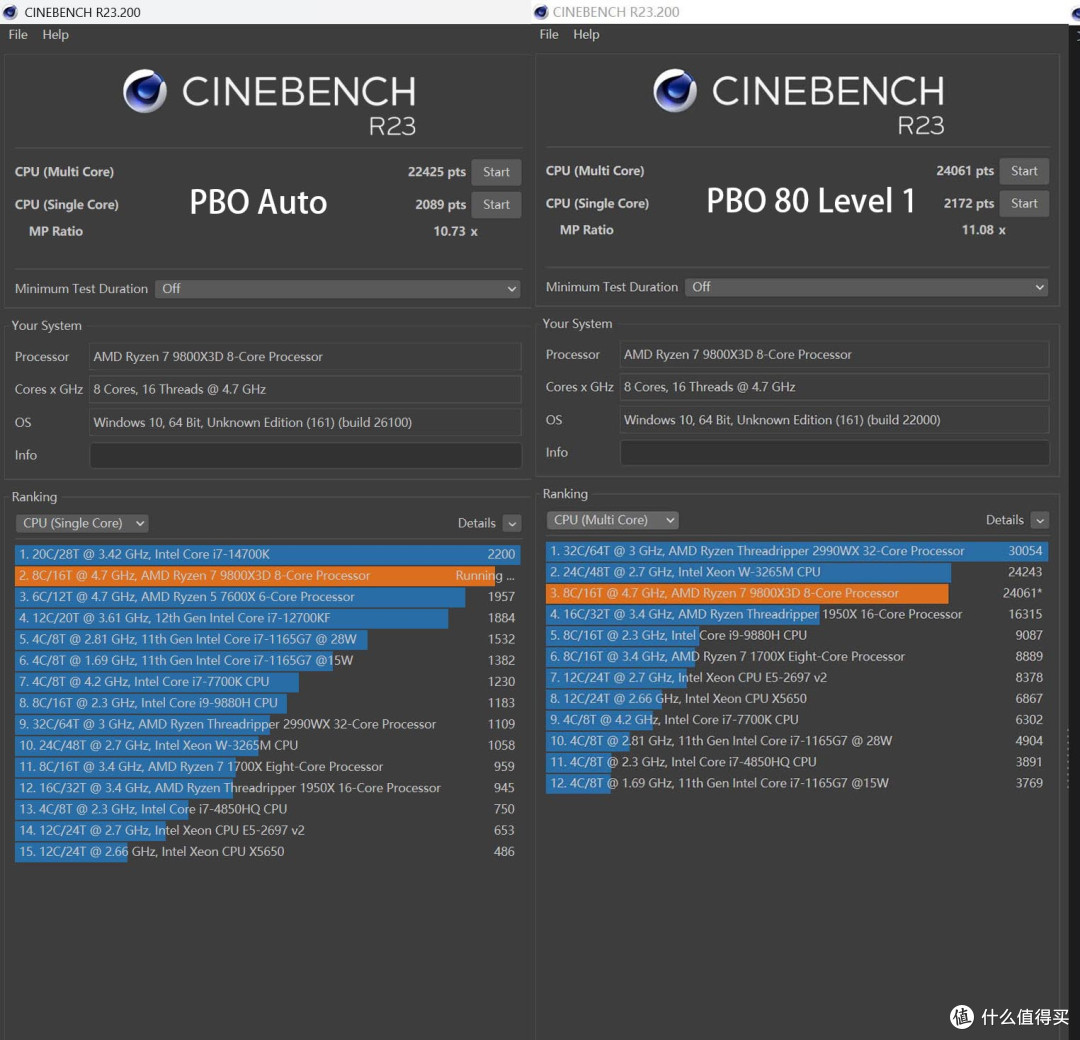Open CPU (Multi Core) ranking dropdown
1080x1040 pixels.
(612, 520)
